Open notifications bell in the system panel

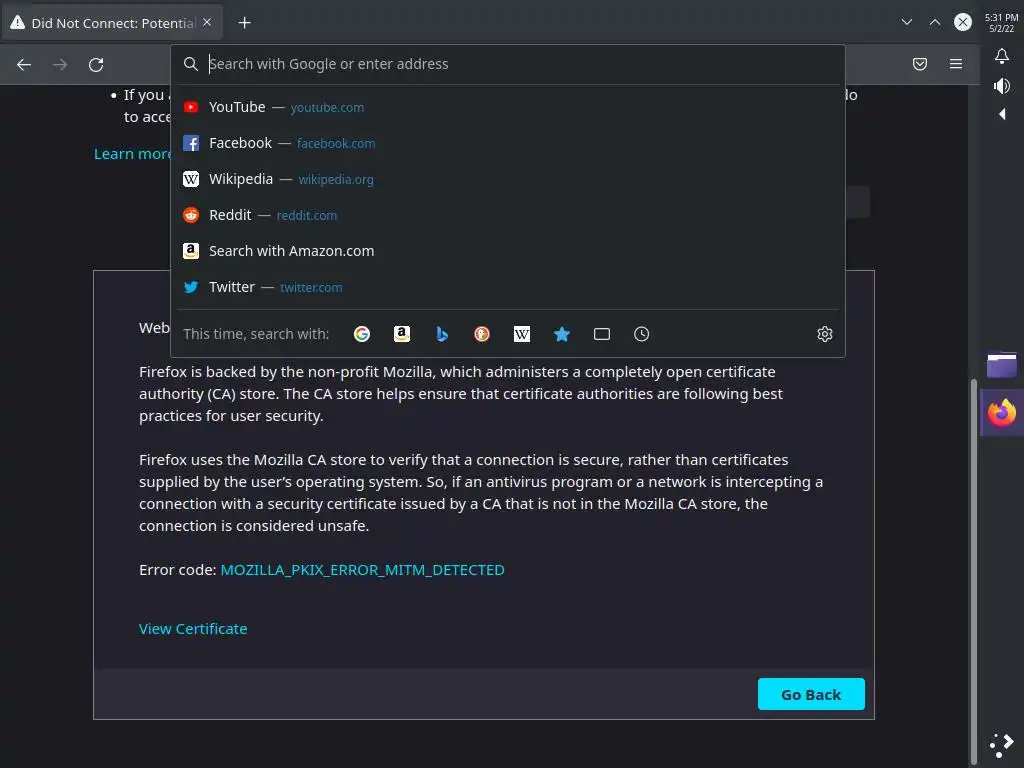coord(1002,56)
